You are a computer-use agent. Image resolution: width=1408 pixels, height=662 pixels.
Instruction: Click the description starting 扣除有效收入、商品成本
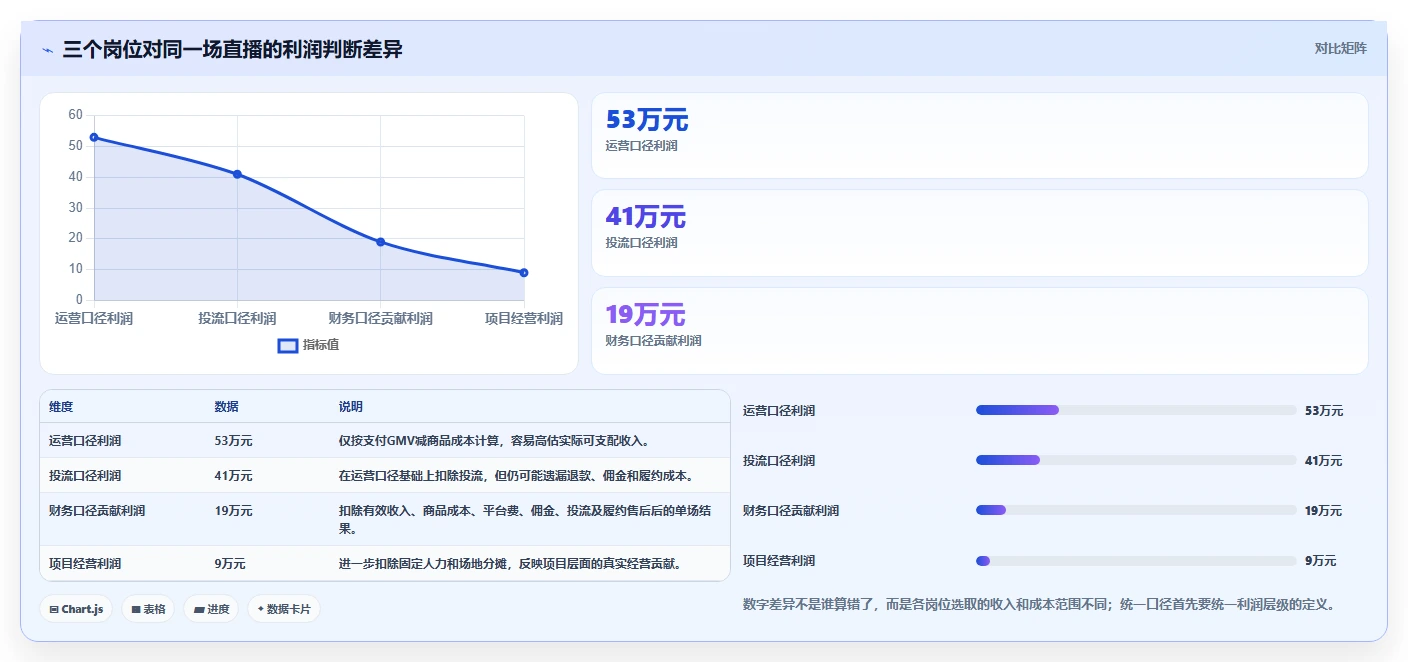(525, 520)
